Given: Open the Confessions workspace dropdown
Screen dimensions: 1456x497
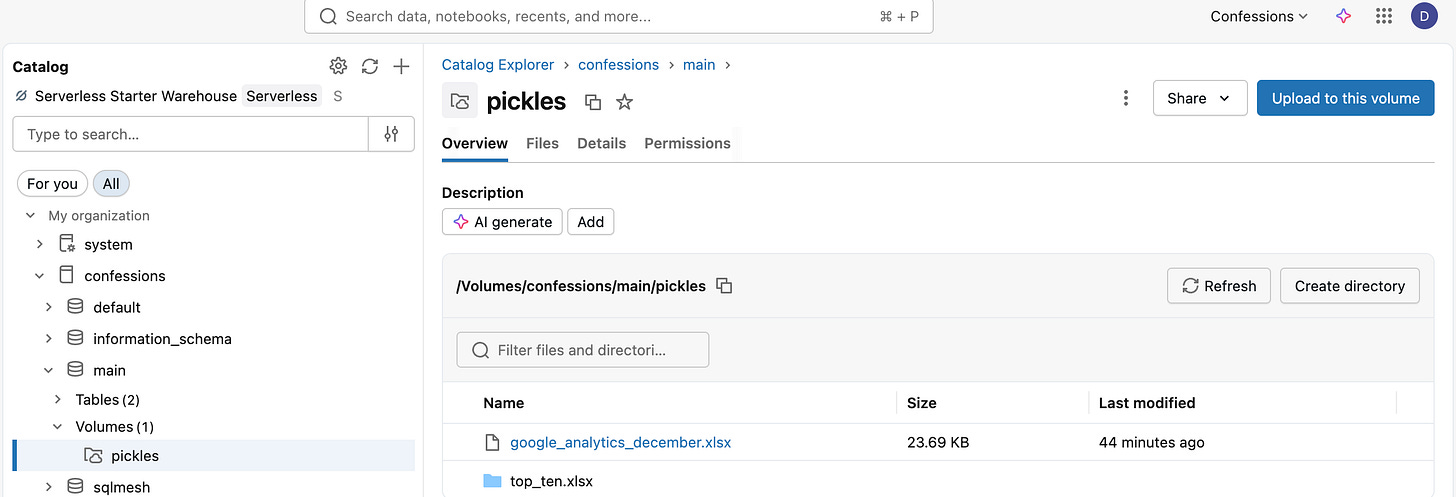Looking at the screenshot, I should click(1258, 16).
